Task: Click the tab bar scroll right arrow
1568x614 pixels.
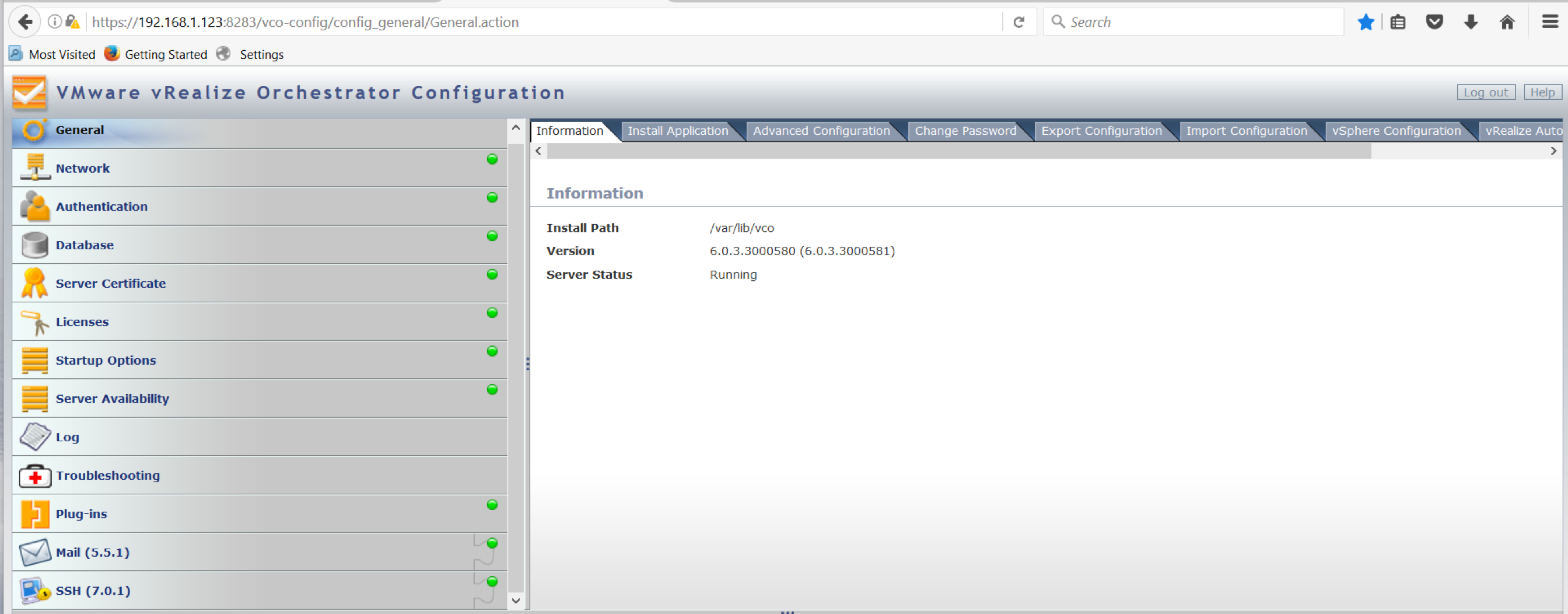Action: point(1553,151)
